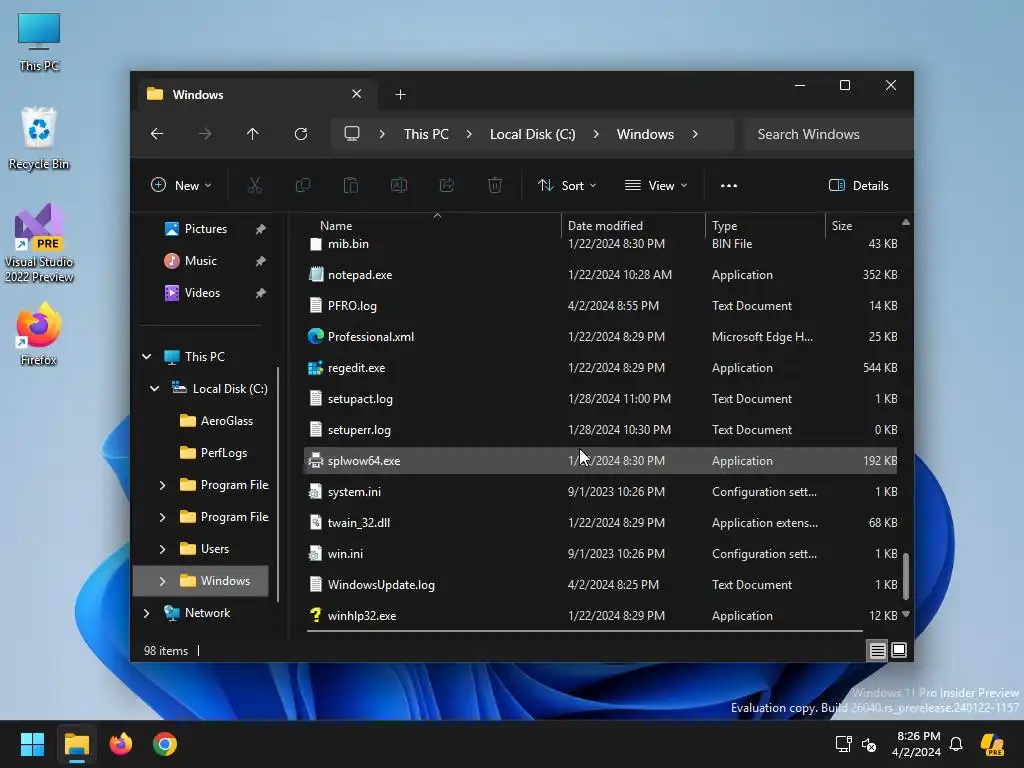This screenshot has width=1024, height=768.
Task: Collapse This PC tree node
Action: [x=147, y=357]
